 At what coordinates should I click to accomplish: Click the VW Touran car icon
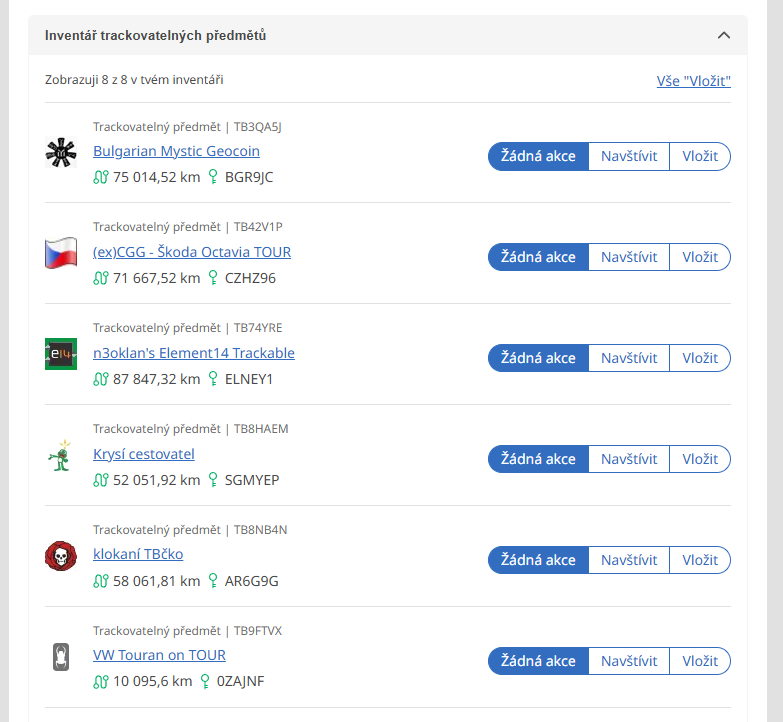point(61,657)
